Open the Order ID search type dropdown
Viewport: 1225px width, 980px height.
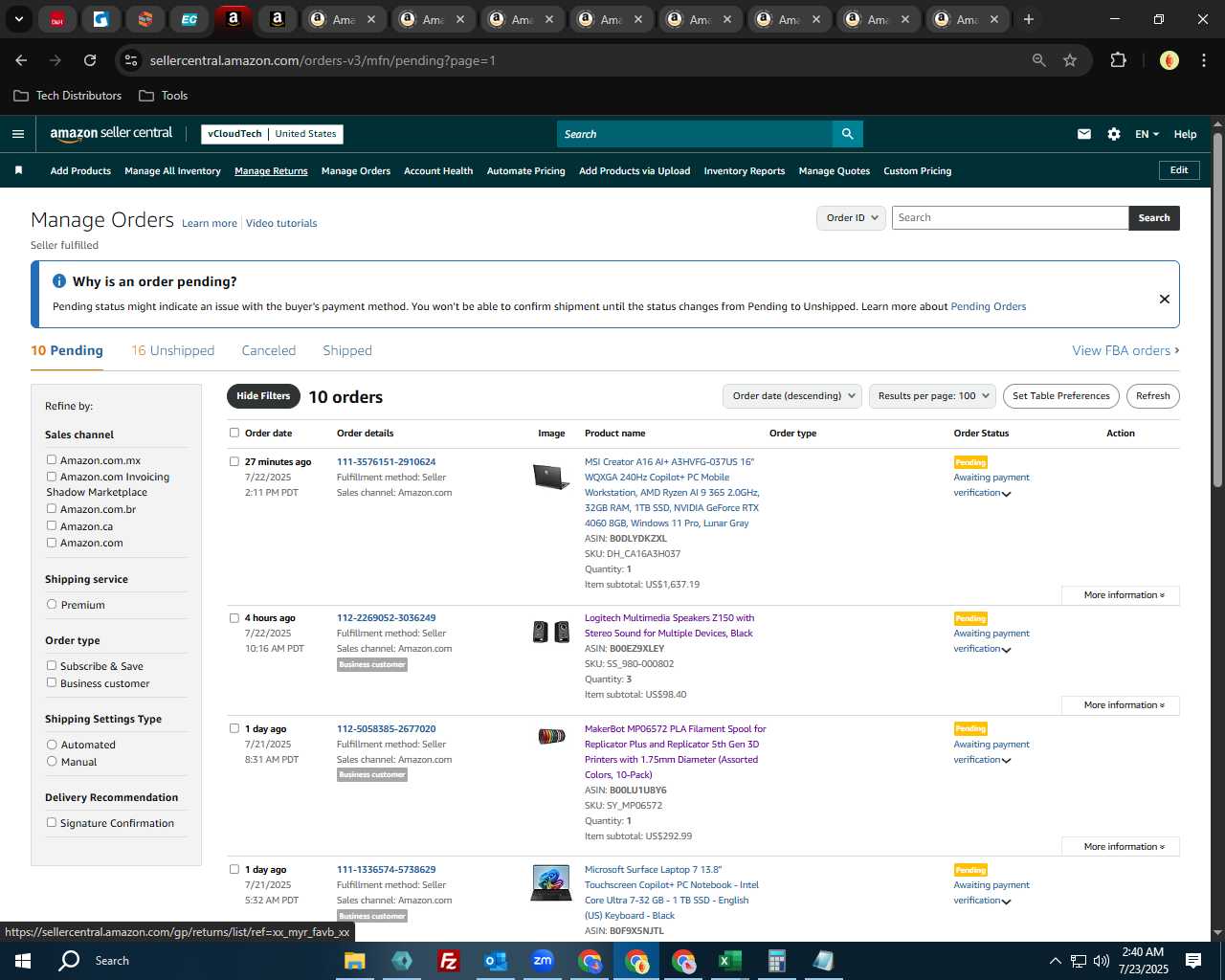(x=850, y=217)
